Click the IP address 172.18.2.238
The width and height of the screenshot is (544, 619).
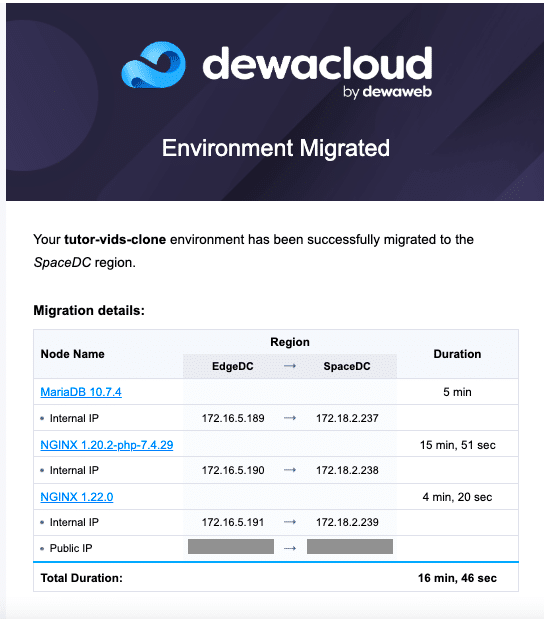[347, 470]
